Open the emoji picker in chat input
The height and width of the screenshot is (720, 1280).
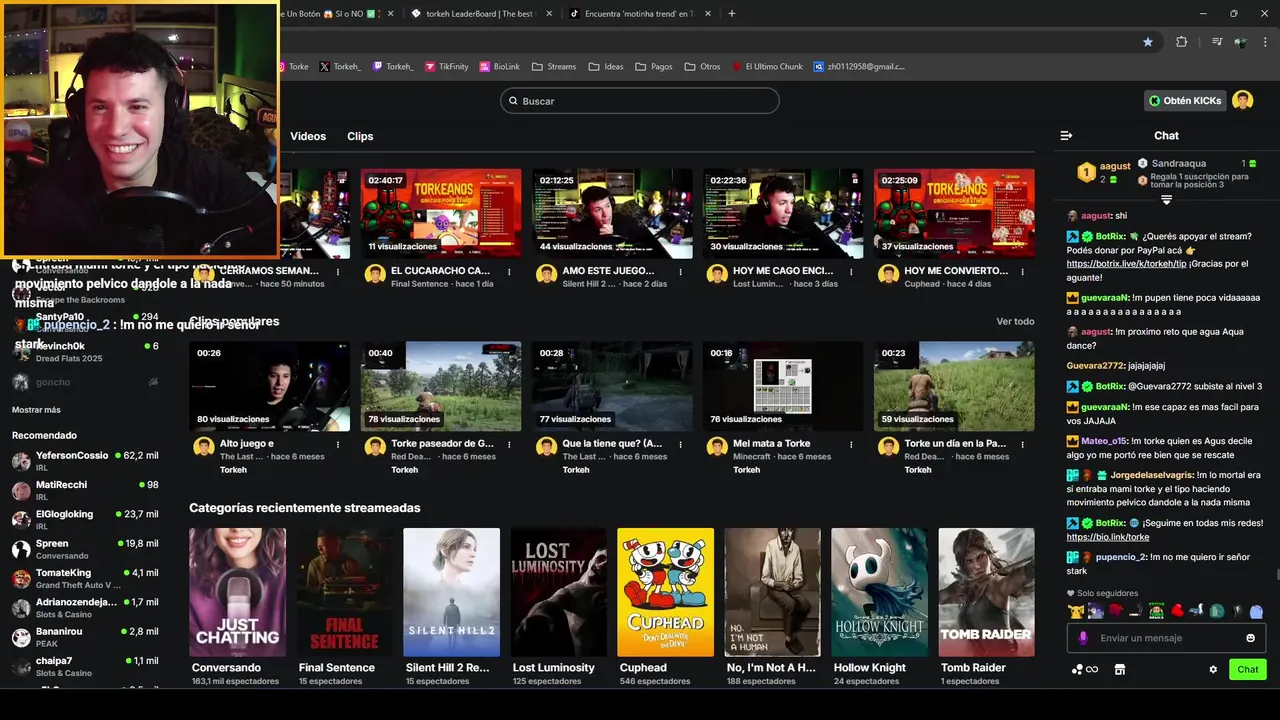point(1250,638)
